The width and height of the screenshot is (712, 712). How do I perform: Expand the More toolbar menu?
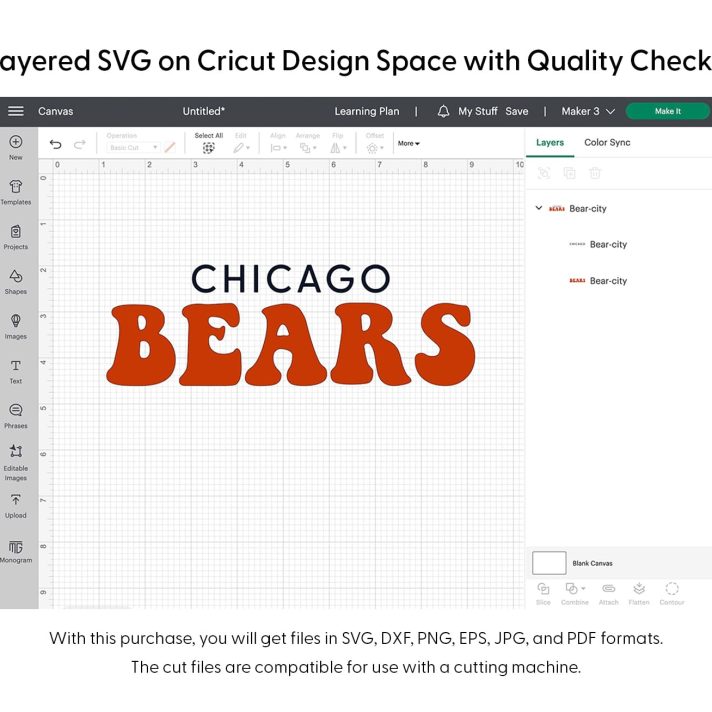[x=409, y=143]
